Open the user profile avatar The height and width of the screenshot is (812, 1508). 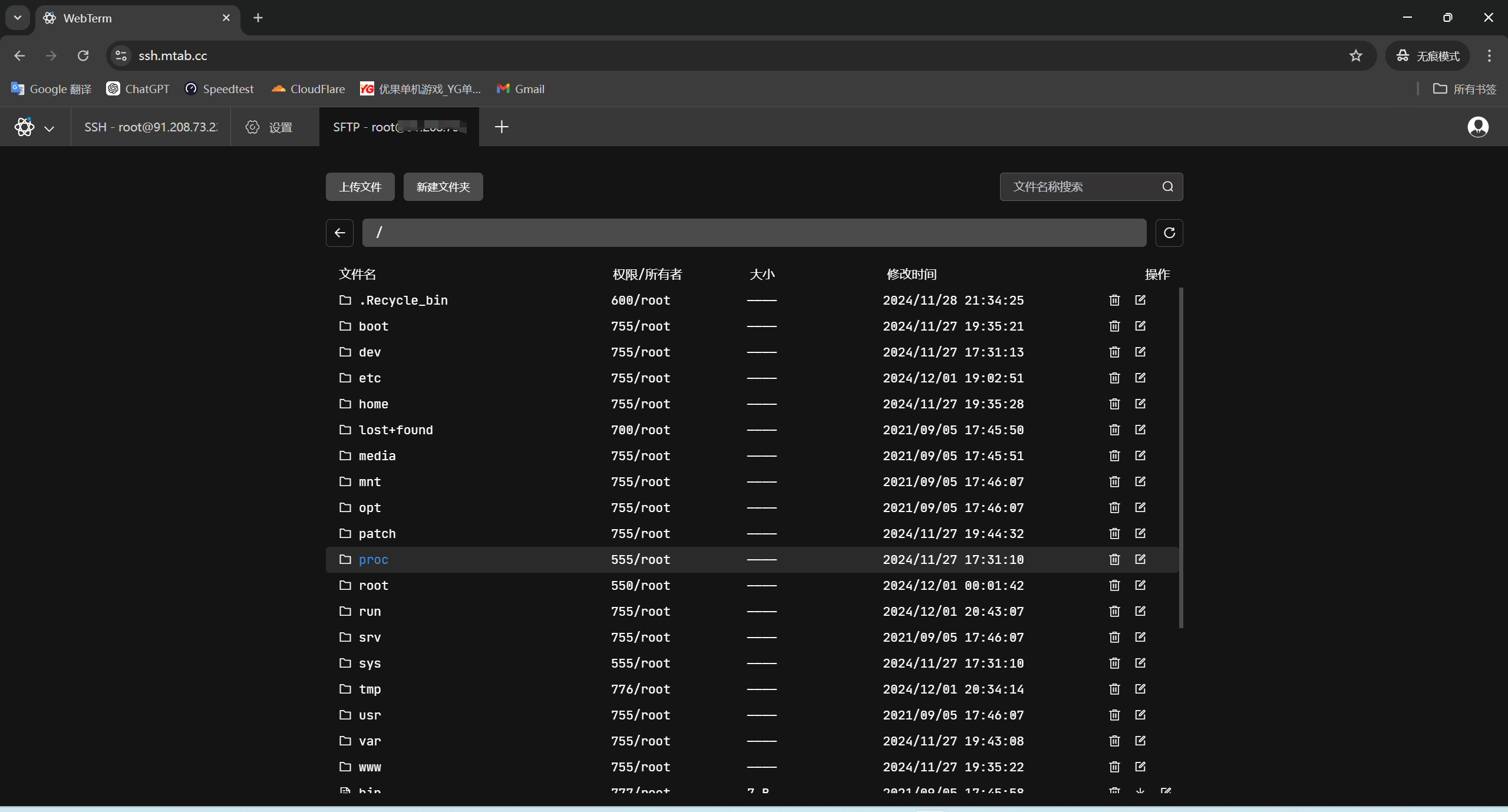pos(1477,127)
